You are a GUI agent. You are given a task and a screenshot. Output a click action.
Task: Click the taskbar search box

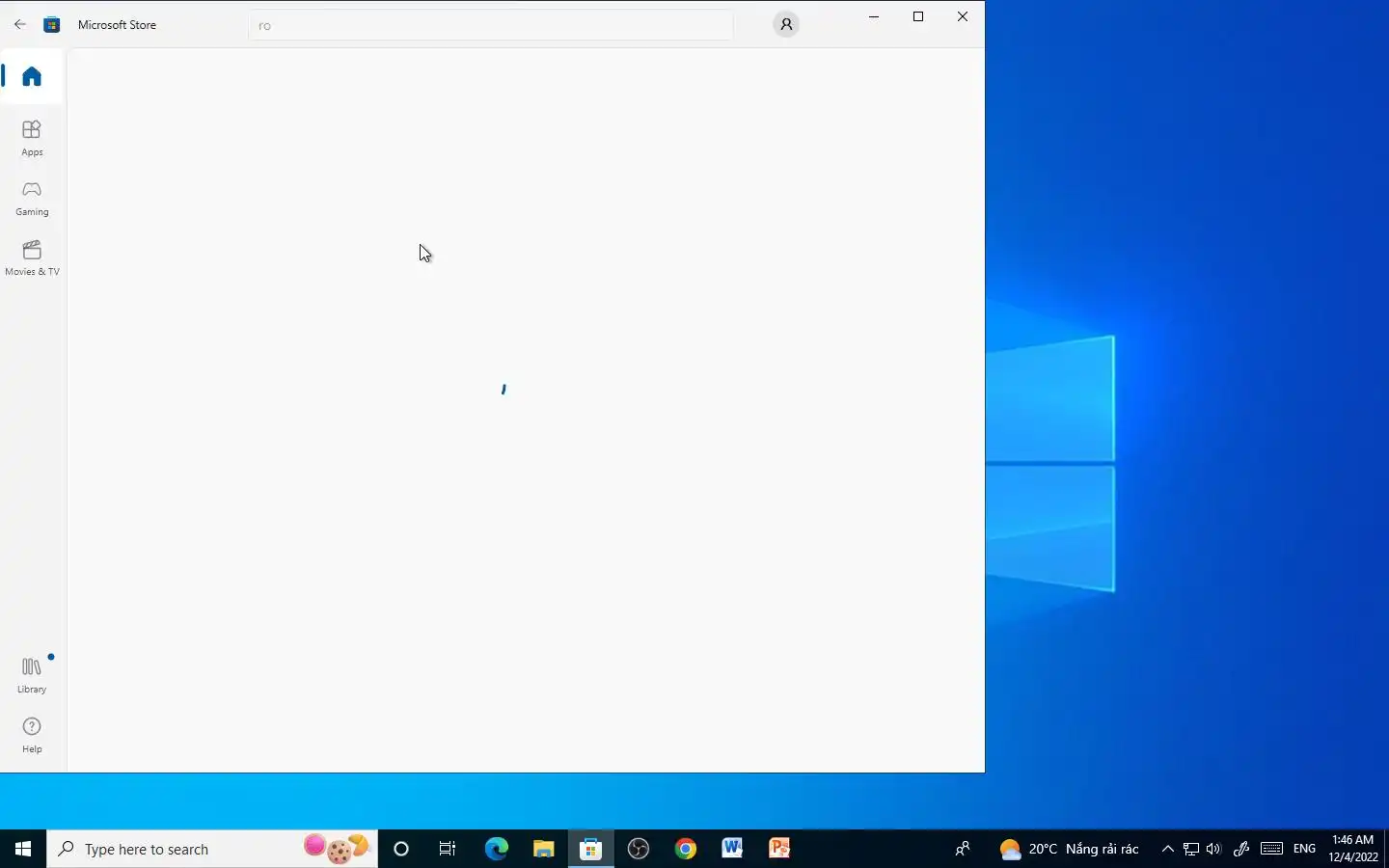tap(212, 849)
